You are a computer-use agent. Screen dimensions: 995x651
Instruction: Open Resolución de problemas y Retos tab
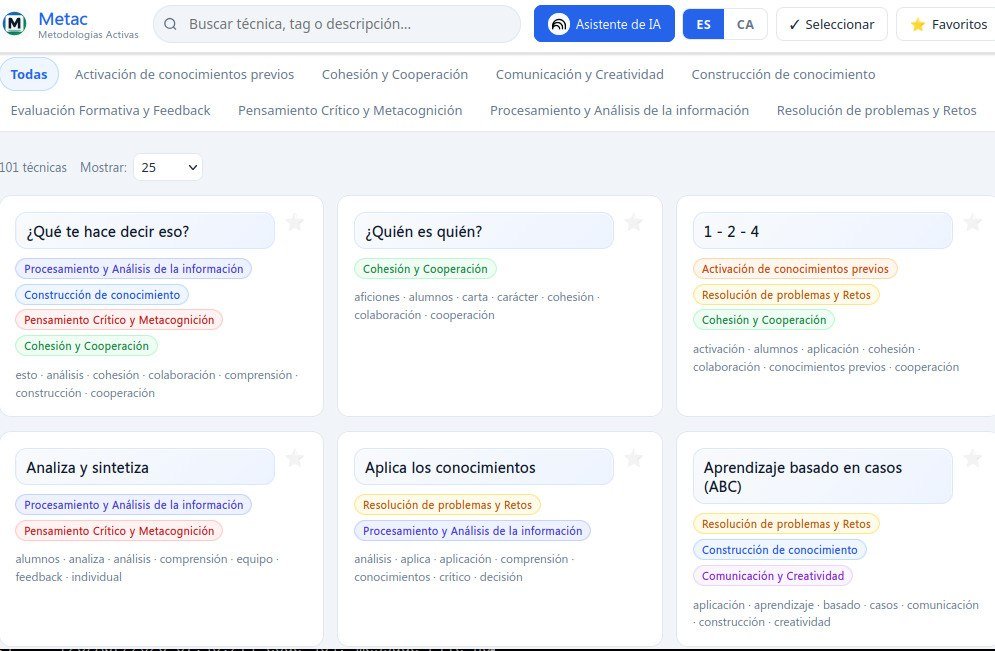pos(876,110)
